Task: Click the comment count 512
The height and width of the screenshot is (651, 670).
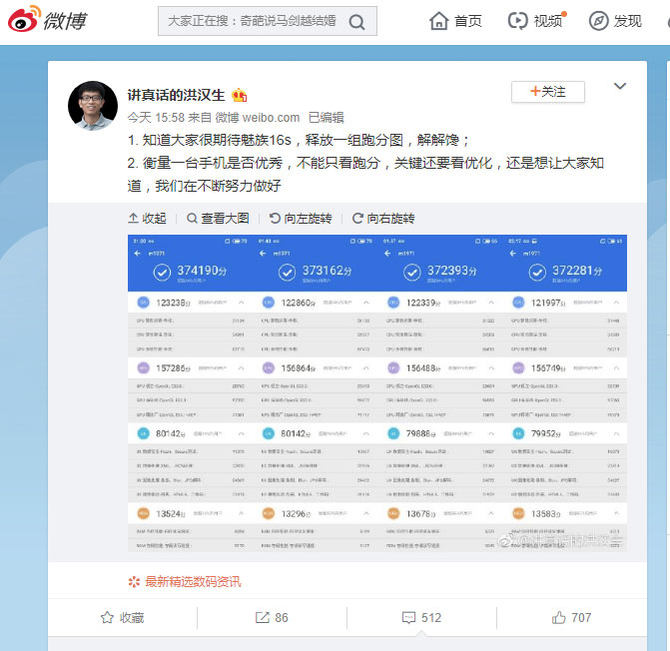Action: point(431,618)
